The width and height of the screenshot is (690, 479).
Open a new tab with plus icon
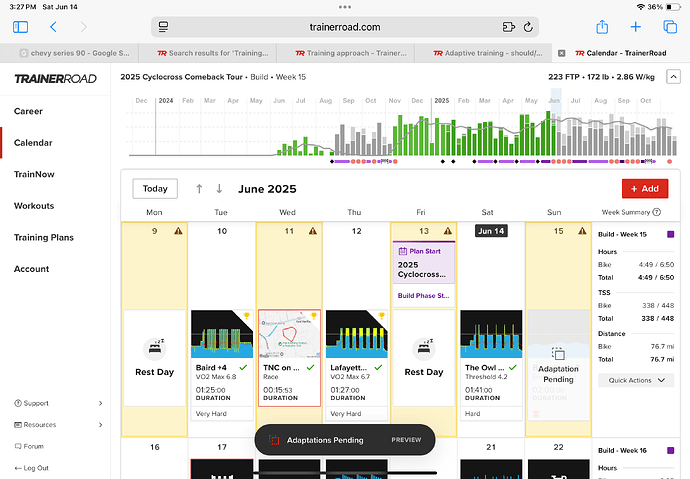point(635,27)
